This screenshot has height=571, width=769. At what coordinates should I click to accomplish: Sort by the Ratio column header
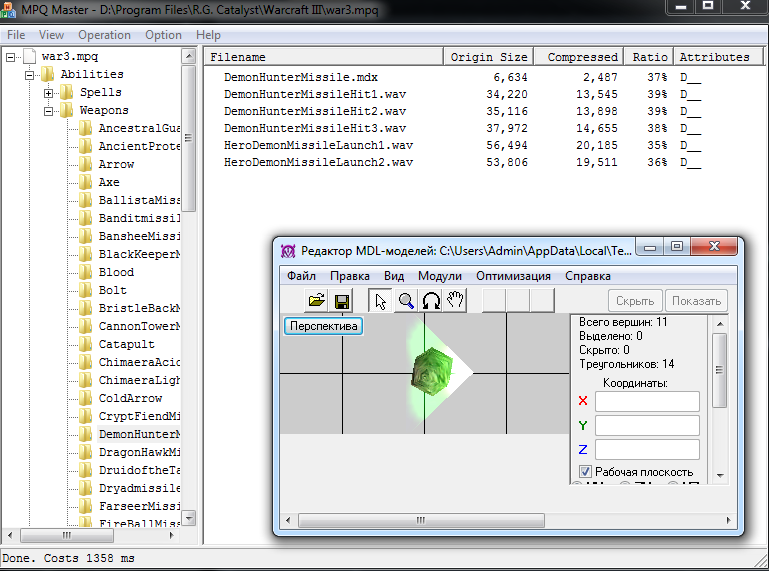[648, 57]
